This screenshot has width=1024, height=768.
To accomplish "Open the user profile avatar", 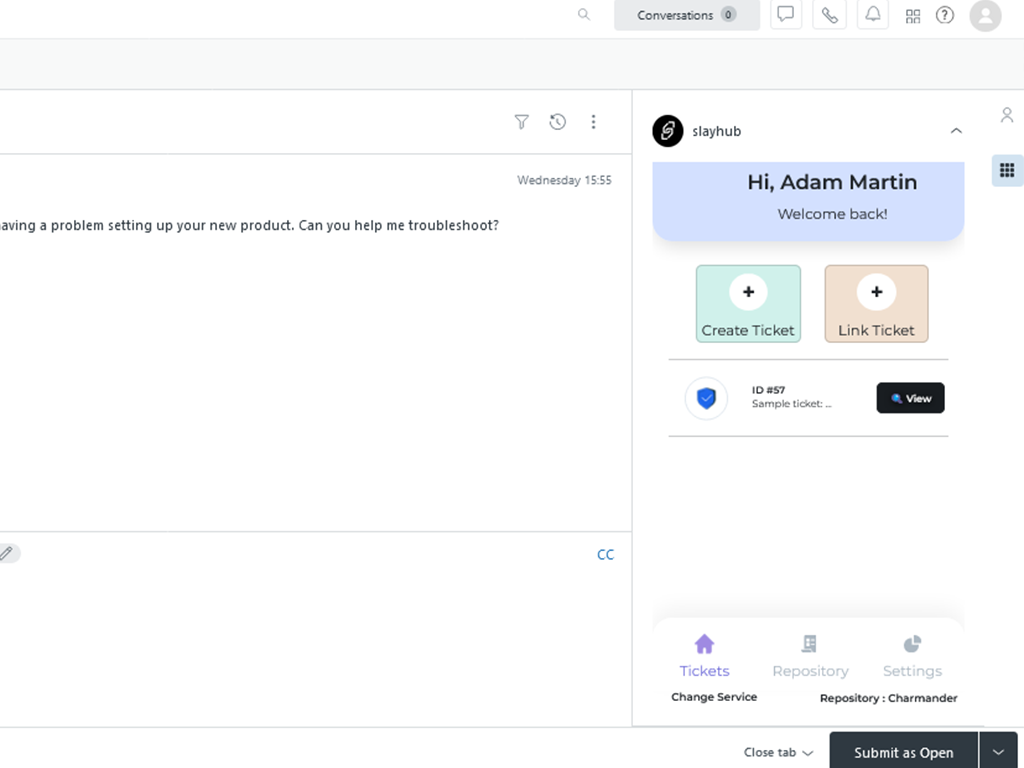I will (985, 15).
